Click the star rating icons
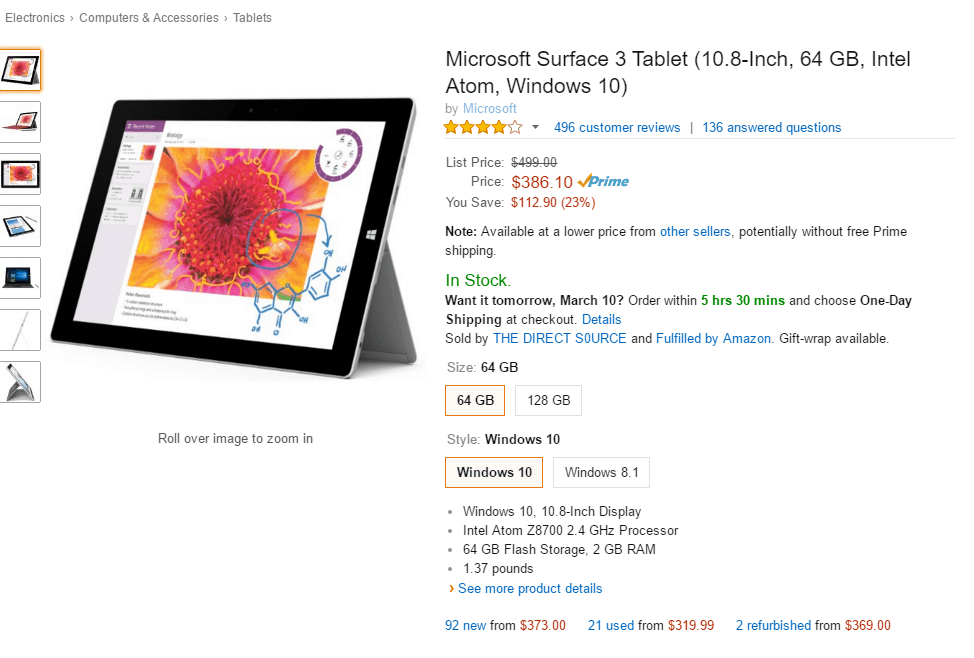Screen dimensions: 974x658 [x=483, y=128]
